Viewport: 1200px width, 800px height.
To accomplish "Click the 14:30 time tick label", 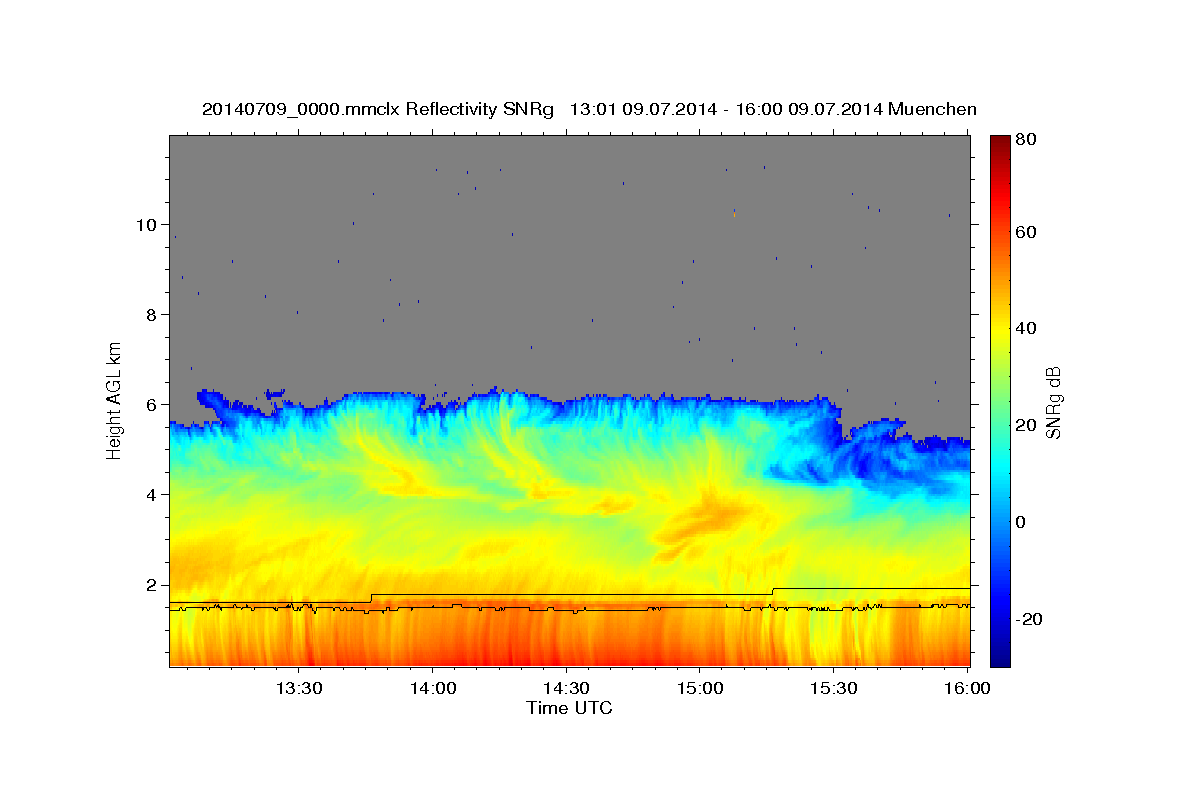I will [x=565, y=689].
